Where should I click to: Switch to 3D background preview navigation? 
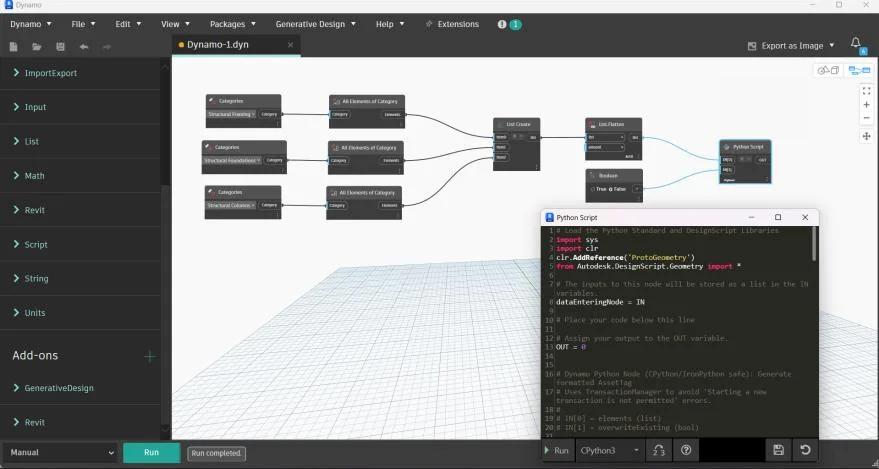pos(828,71)
